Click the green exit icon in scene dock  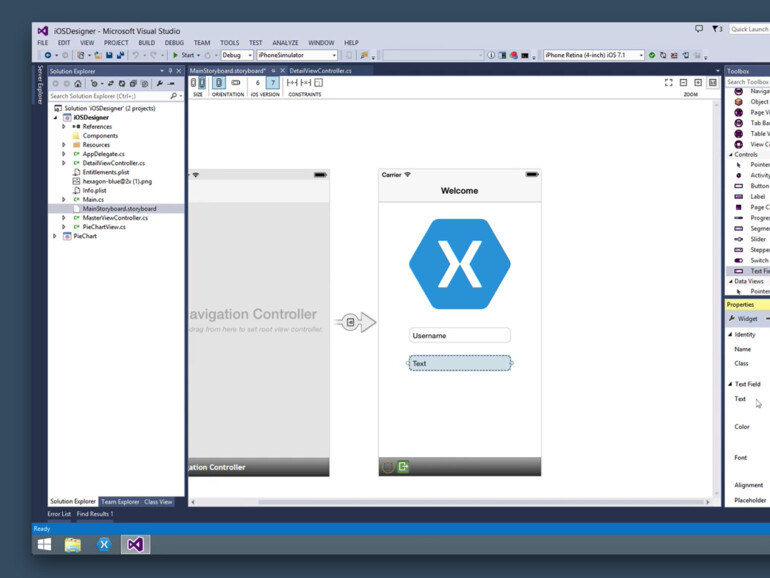[403, 467]
